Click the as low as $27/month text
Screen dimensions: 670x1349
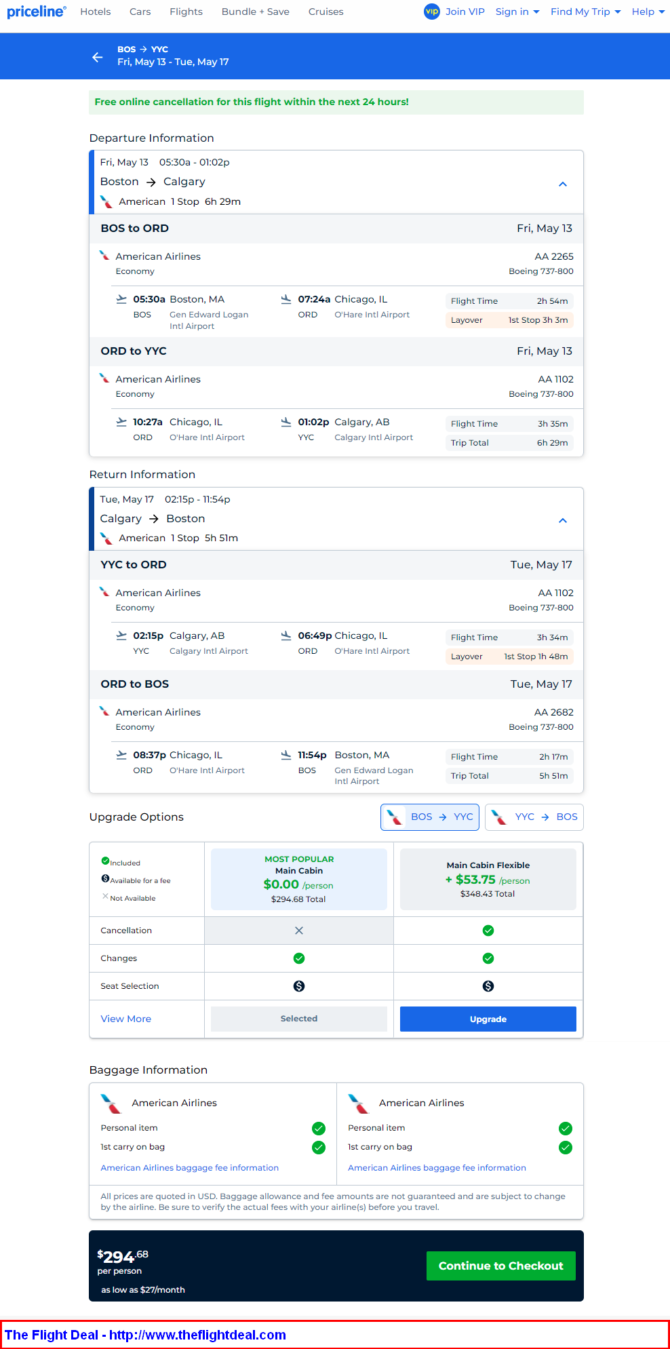pyautogui.click(x=143, y=1290)
